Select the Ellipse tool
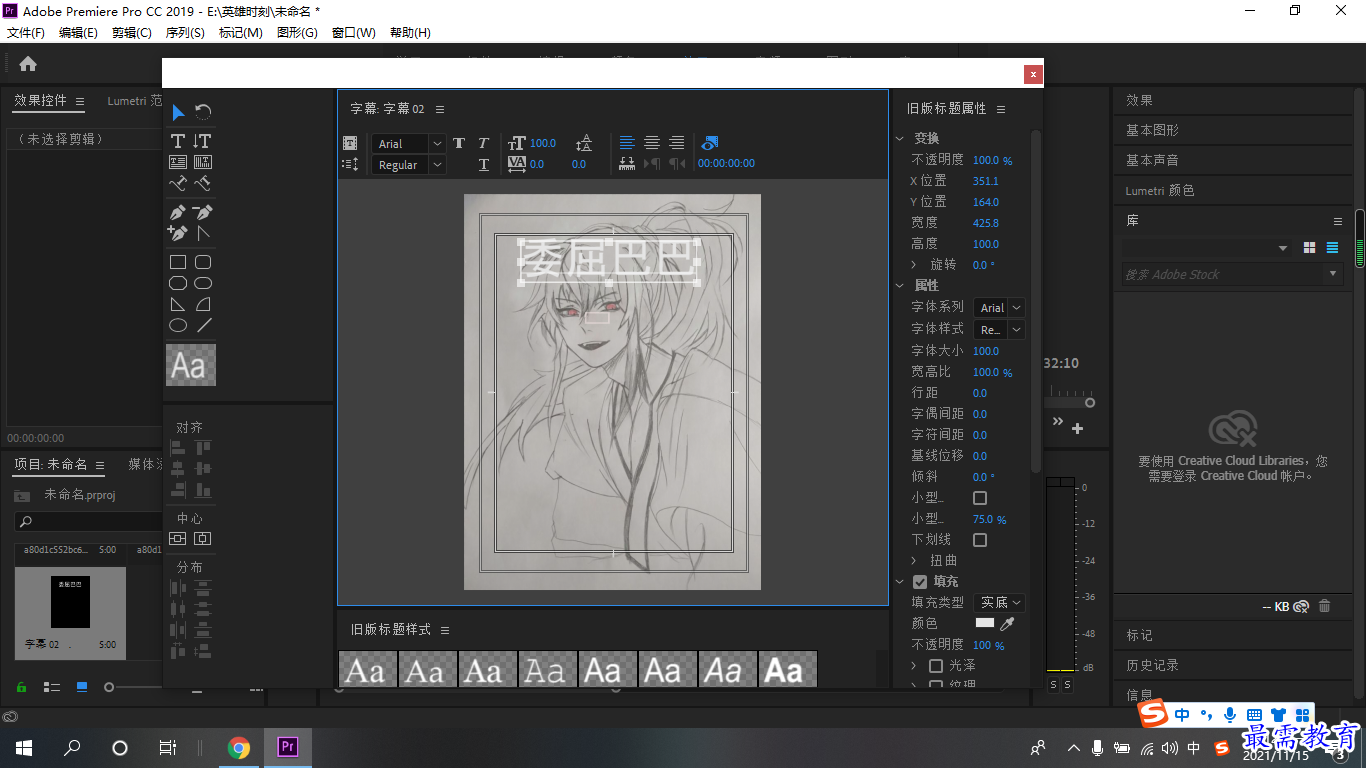The width and height of the screenshot is (1366, 768). pos(178,325)
